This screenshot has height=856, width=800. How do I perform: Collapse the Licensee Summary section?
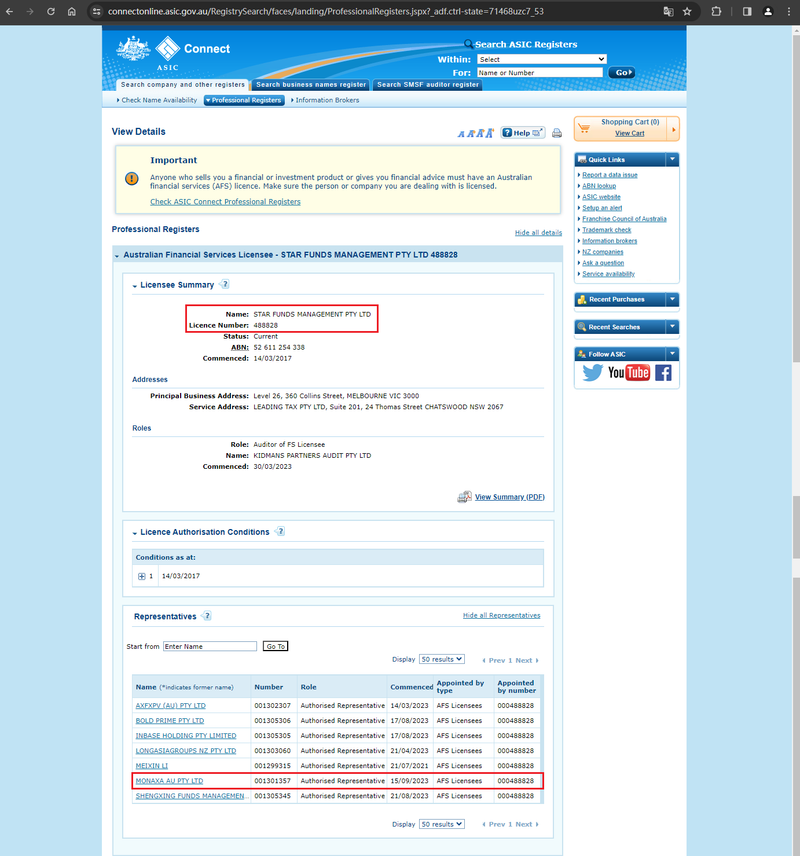(x=135, y=286)
